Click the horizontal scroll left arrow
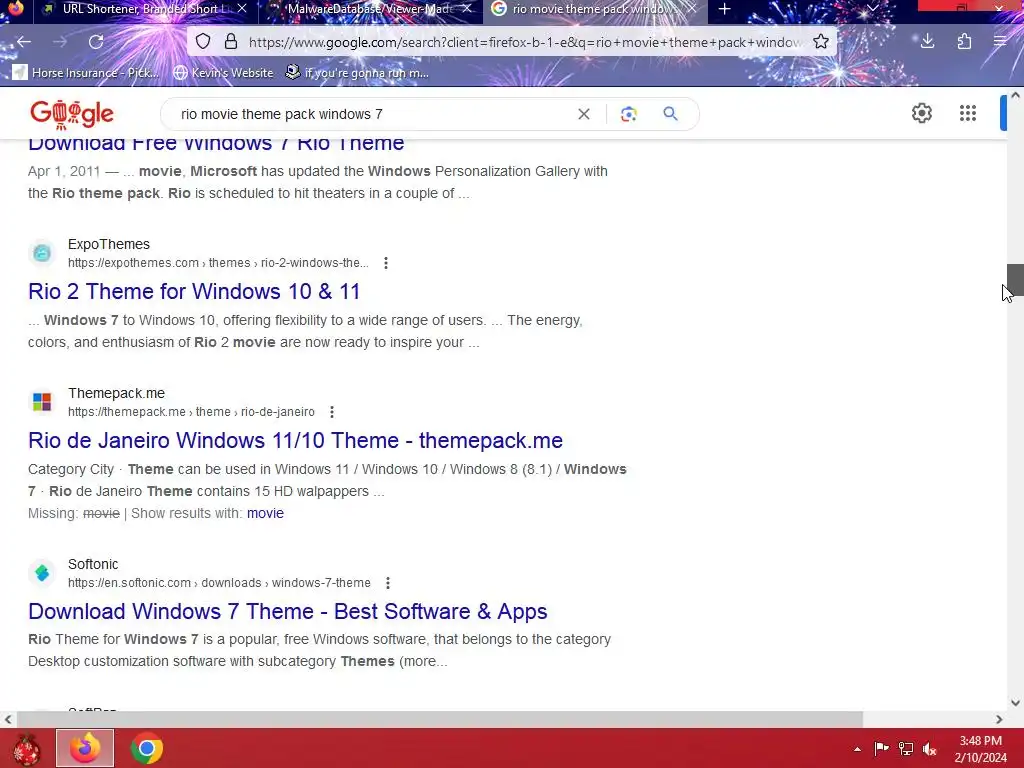Image resolution: width=1024 pixels, height=768 pixels. coord(8,719)
